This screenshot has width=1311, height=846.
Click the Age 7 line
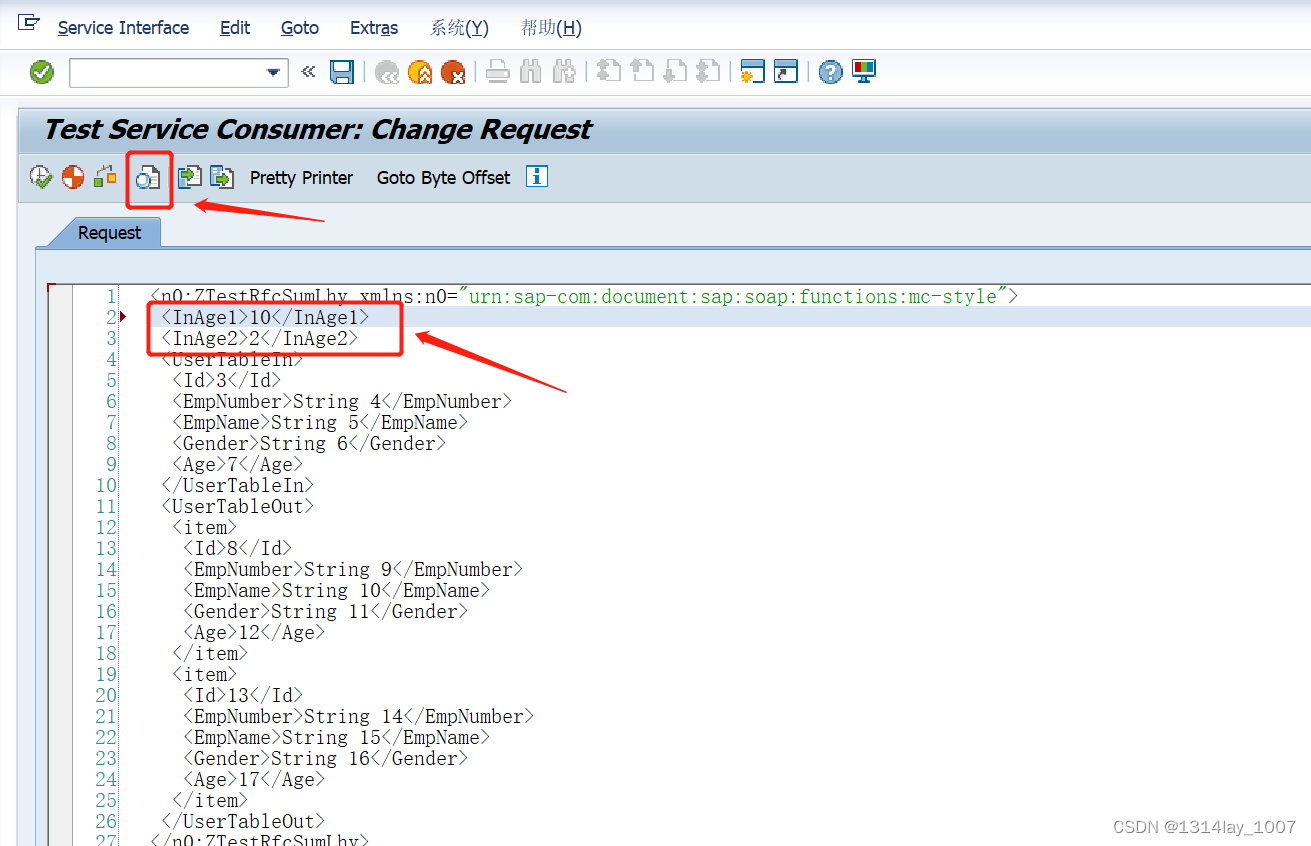(237, 464)
